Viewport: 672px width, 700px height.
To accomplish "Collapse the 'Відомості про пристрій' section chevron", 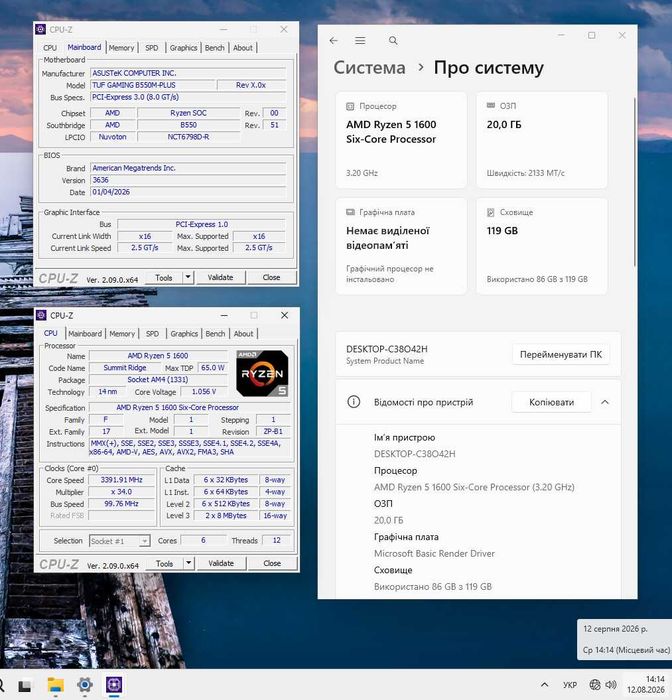I will click(x=605, y=402).
